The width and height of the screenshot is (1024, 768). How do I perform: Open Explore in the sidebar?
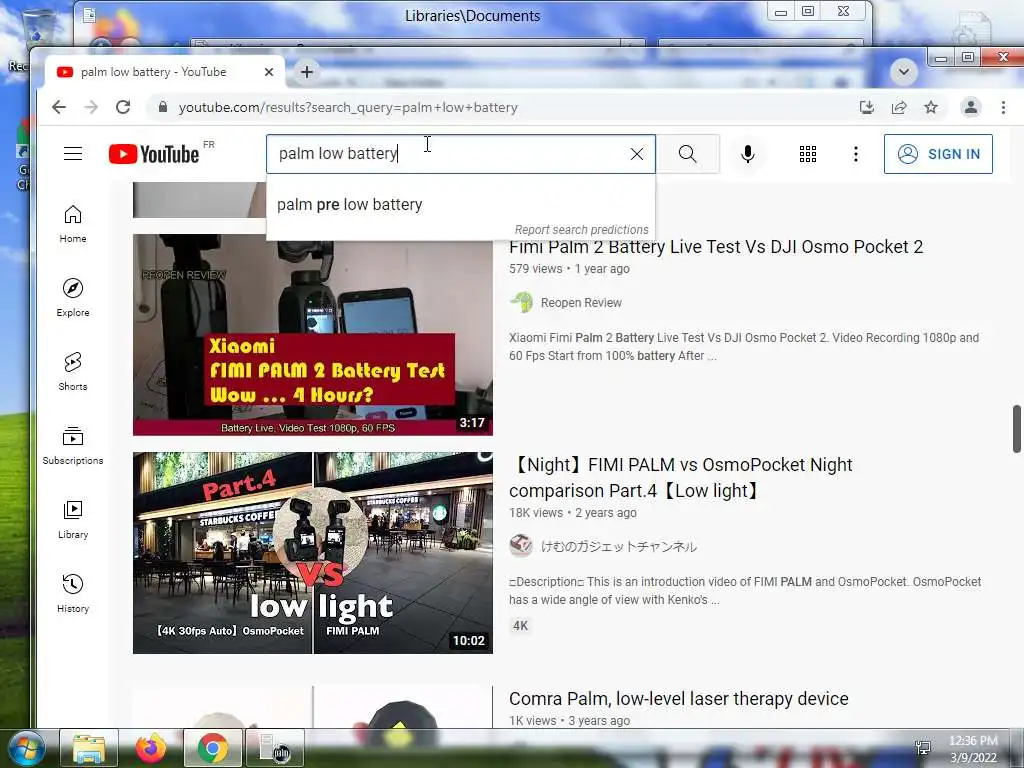pyautogui.click(x=72, y=298)
